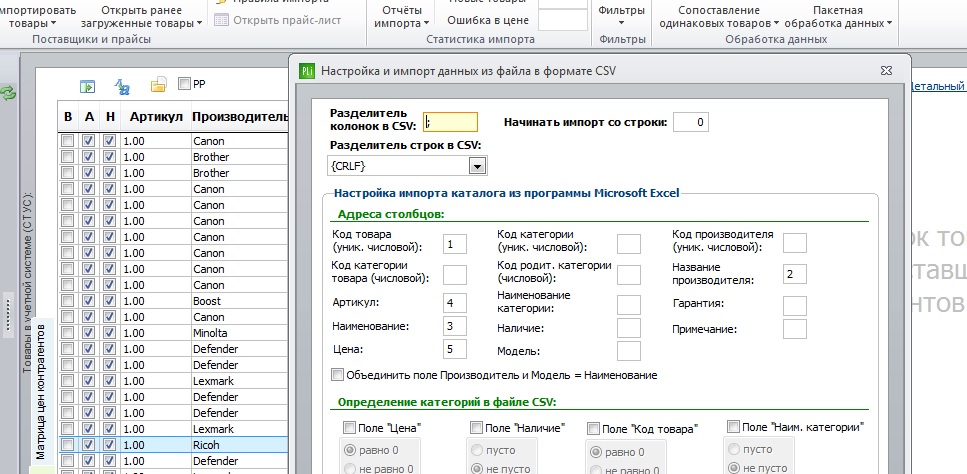Click the greyed "Открыть прайс-лист" sheet icon
This screenshot has height=474, width=967.
pyautogui.click(x=221, y=20)
